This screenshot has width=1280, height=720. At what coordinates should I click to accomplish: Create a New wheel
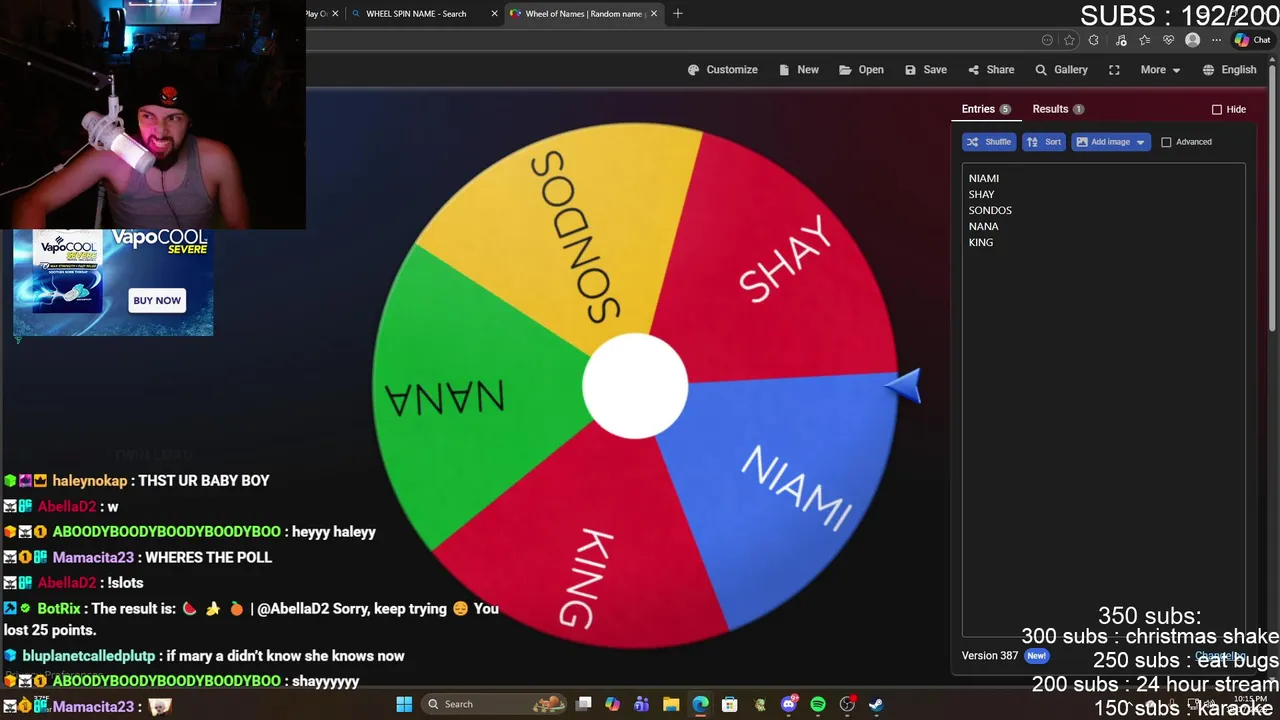(798, 70)
